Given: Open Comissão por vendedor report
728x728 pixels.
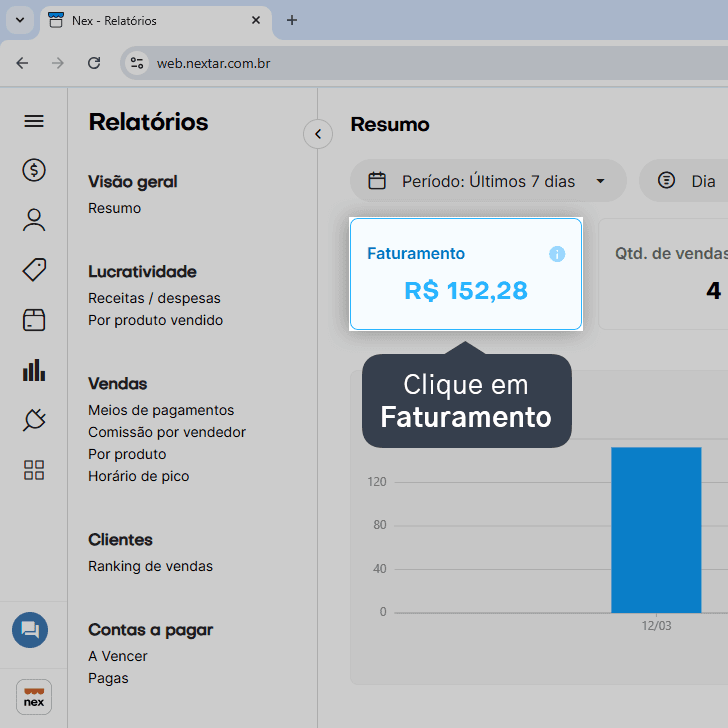Looking at the screenshot, I should point(167,432).
